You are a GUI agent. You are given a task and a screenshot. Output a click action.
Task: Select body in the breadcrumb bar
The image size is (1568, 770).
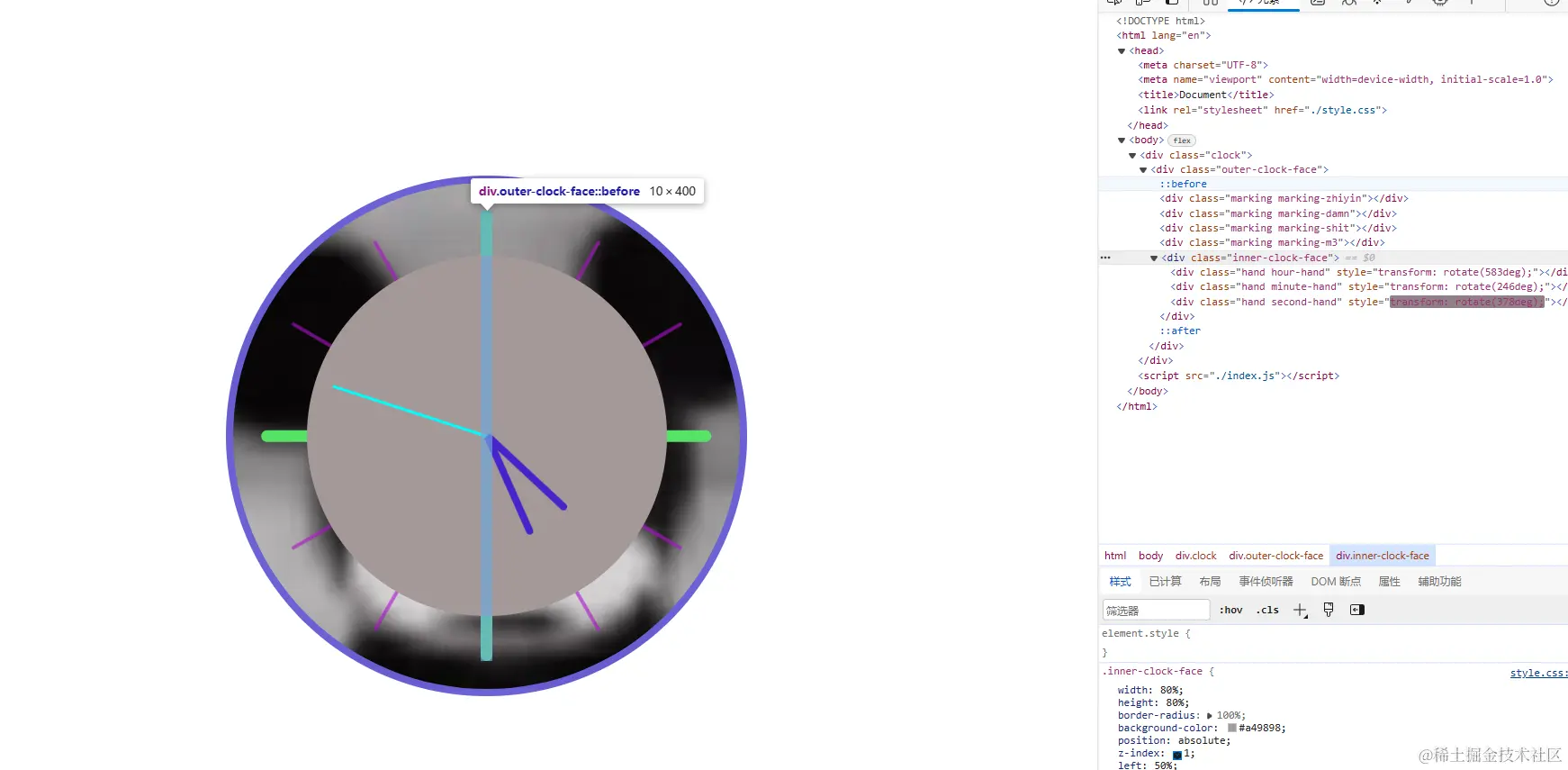(x=1150, y=556)
